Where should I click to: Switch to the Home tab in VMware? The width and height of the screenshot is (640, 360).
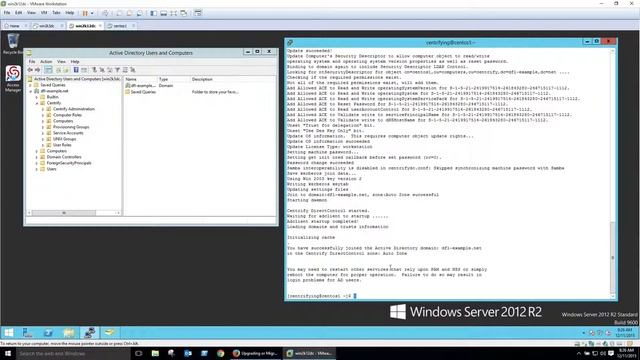tap(14, 26)
